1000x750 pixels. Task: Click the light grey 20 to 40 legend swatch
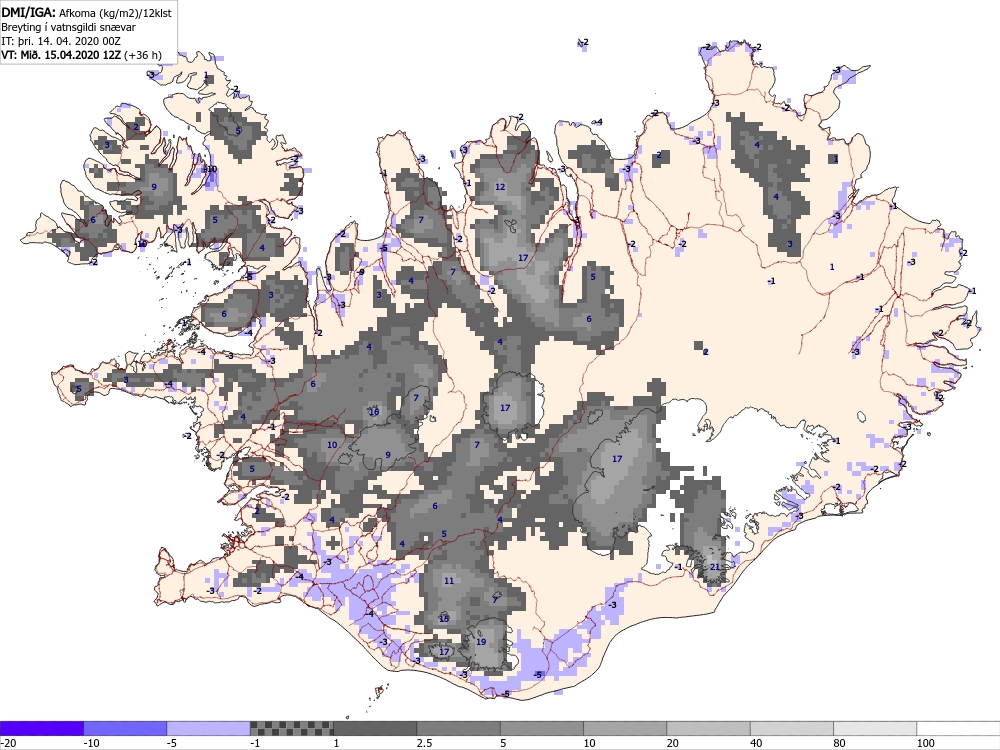(709, 728)
